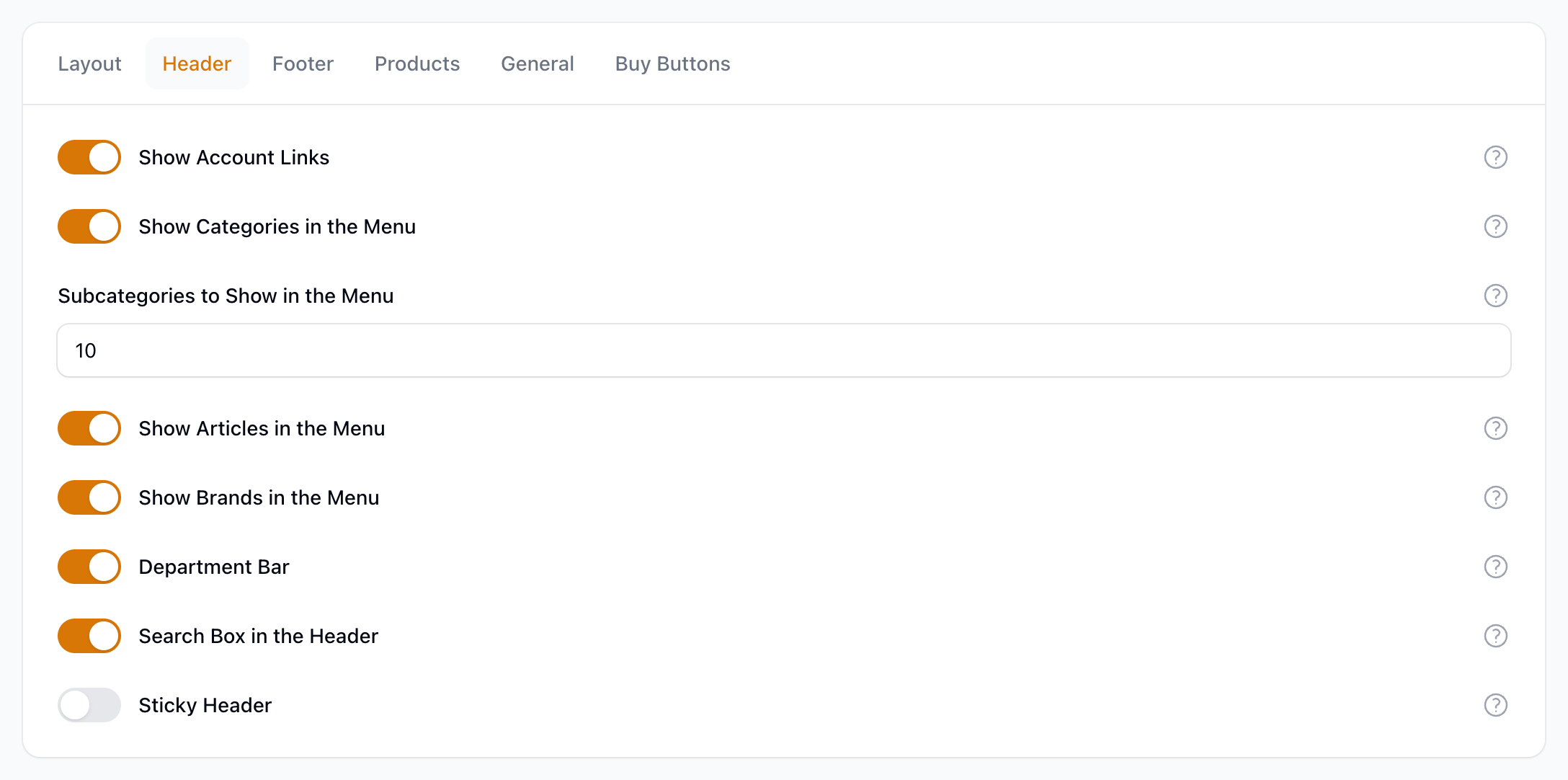1568x780 pixels.
Task: Open help for Sticky Header
Action: pyautogui.click(x=1495, y=705)
